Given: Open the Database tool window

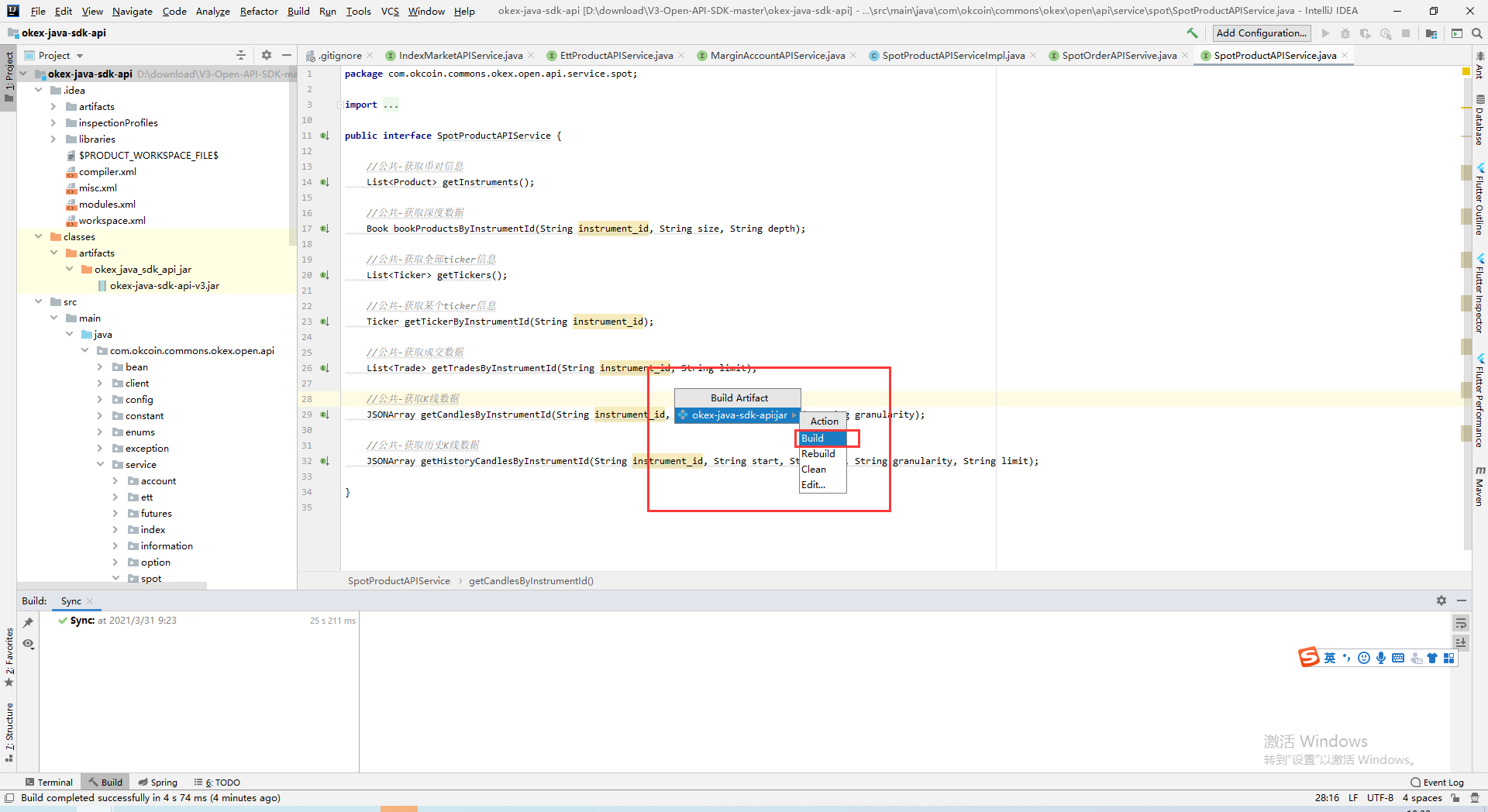Looking at the screenshot, I should click(x=1479, y=120).
